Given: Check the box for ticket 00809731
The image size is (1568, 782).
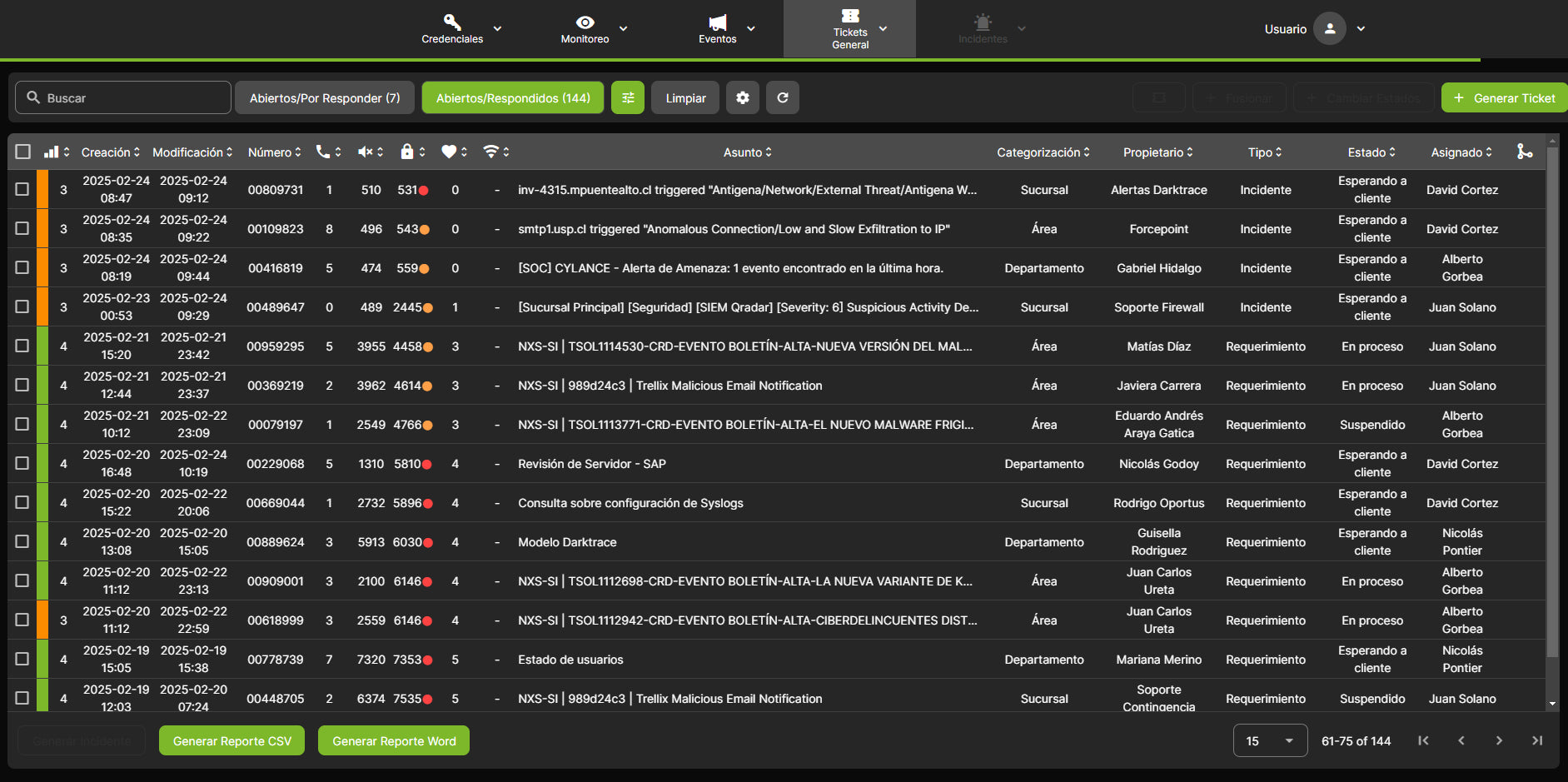Looking at the screenshot, I should (22, 189).
